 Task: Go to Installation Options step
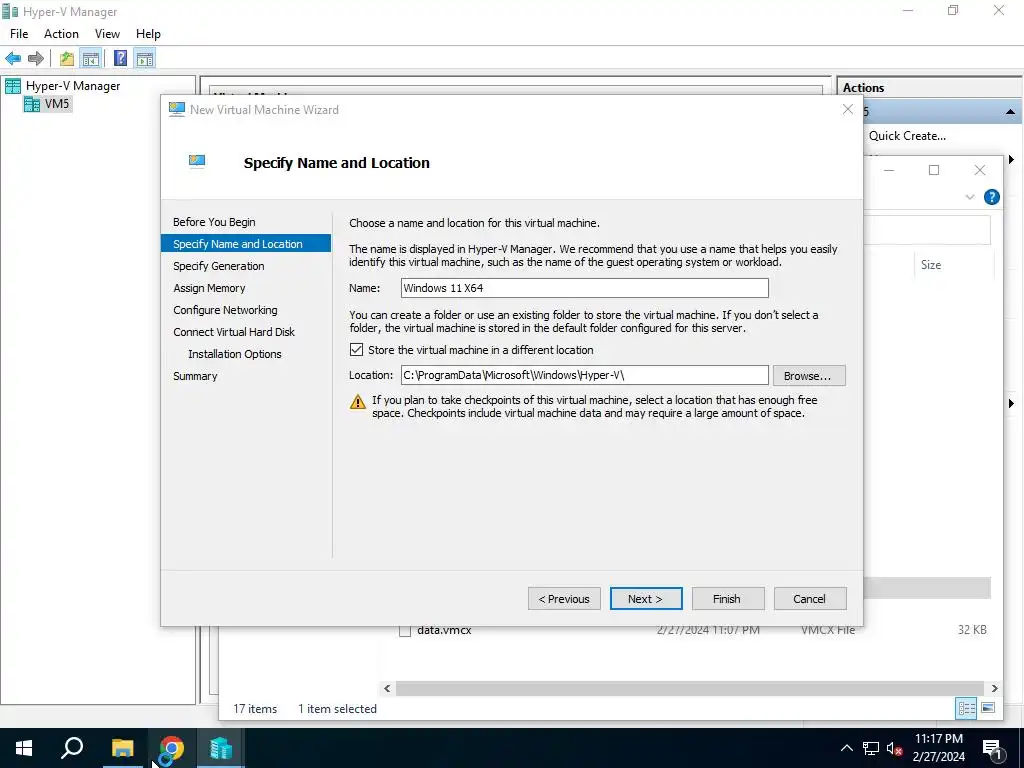pyautogui.click(x=235, y=354)
